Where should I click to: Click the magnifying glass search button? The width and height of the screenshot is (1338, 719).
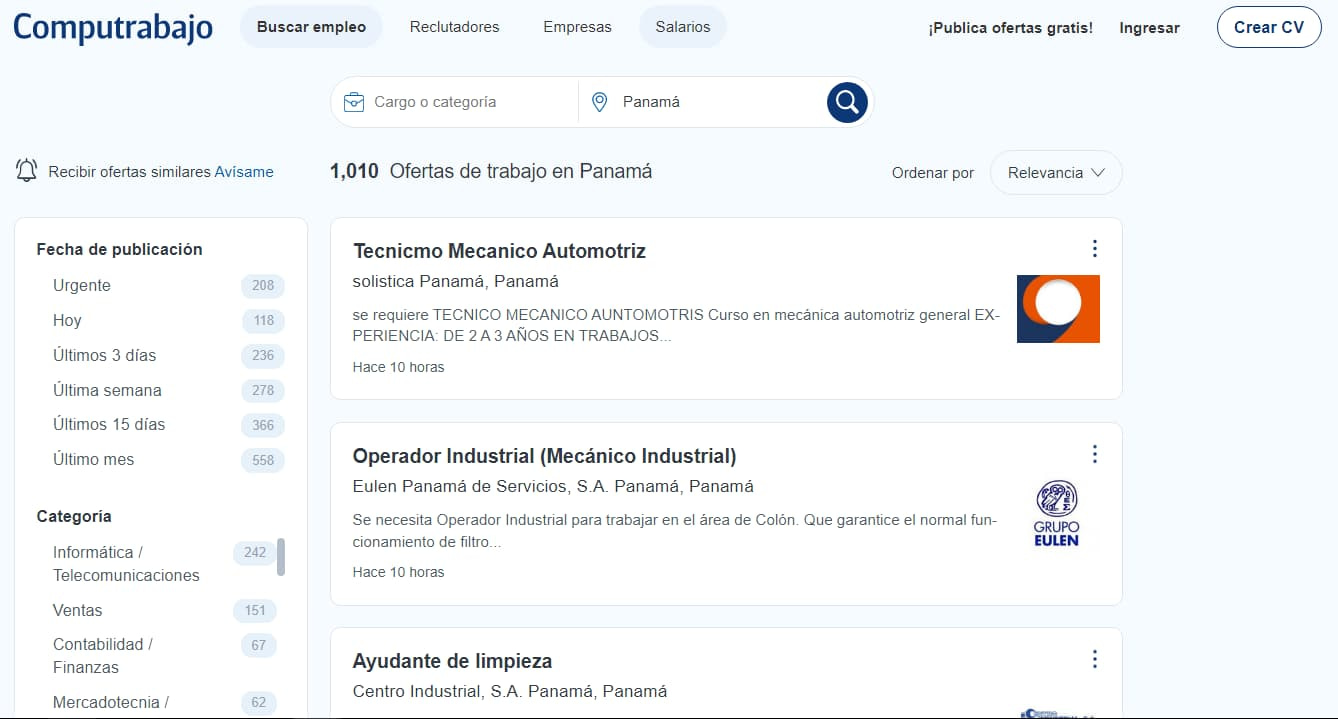coord(847,102)
